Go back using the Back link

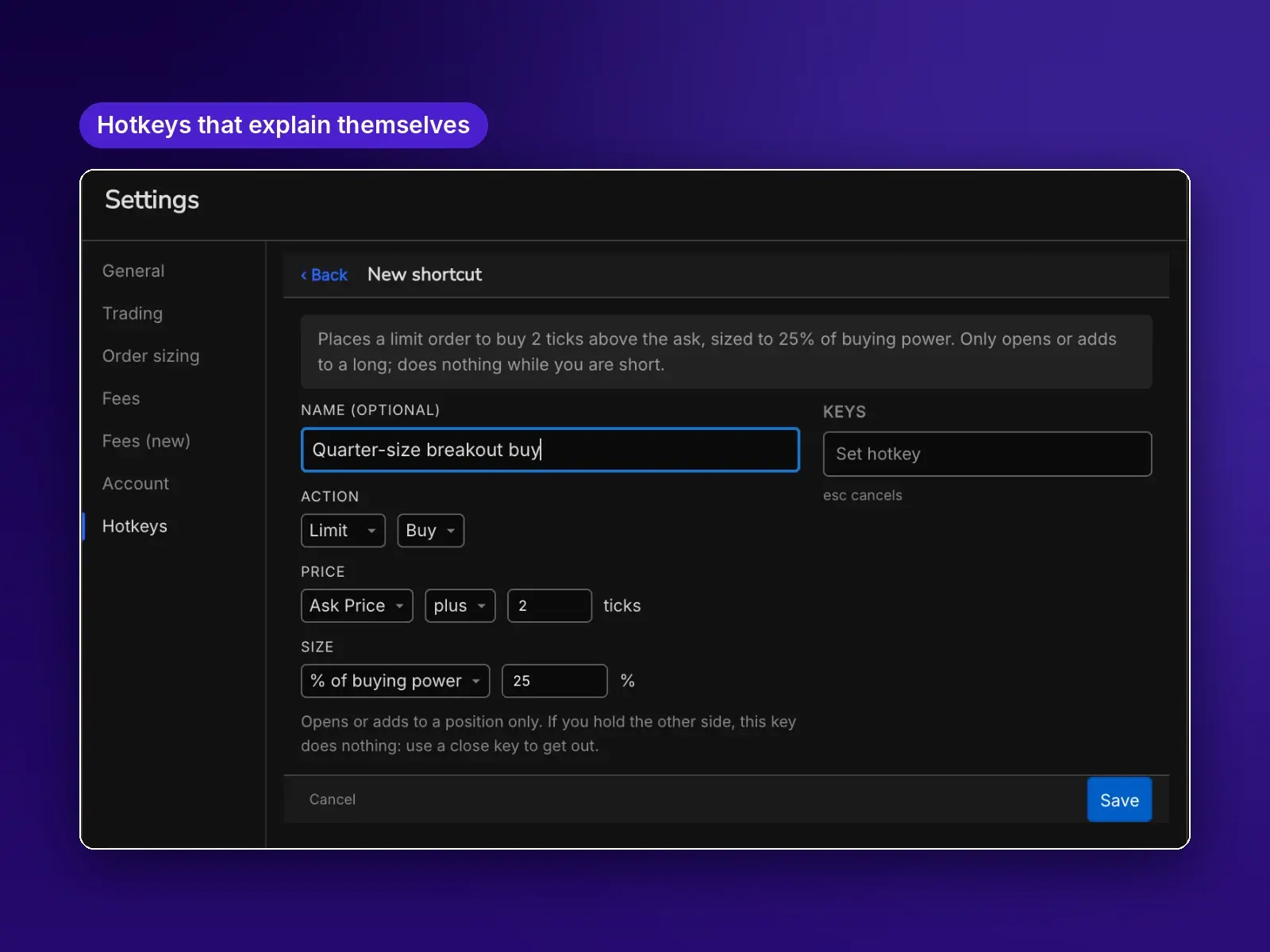pos(324,274)
